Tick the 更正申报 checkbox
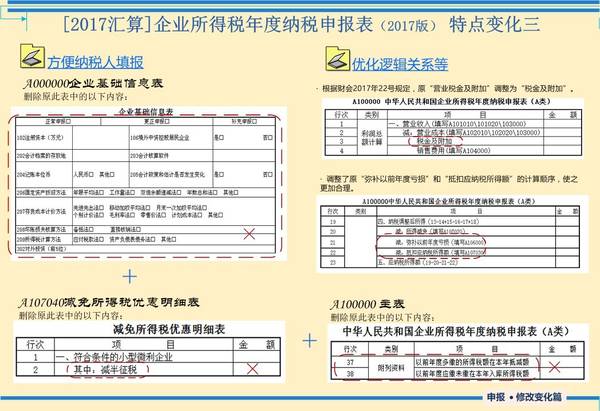This screenshot has height=411, width=600. [167, 122]
